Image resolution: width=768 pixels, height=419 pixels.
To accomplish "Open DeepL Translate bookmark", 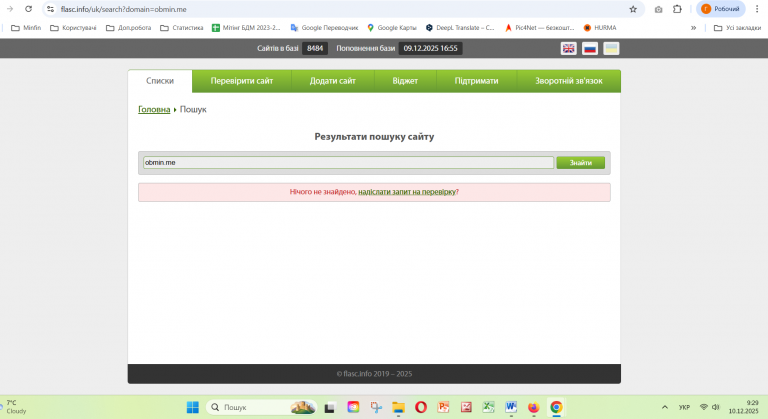I will click(x=460, y=28).
